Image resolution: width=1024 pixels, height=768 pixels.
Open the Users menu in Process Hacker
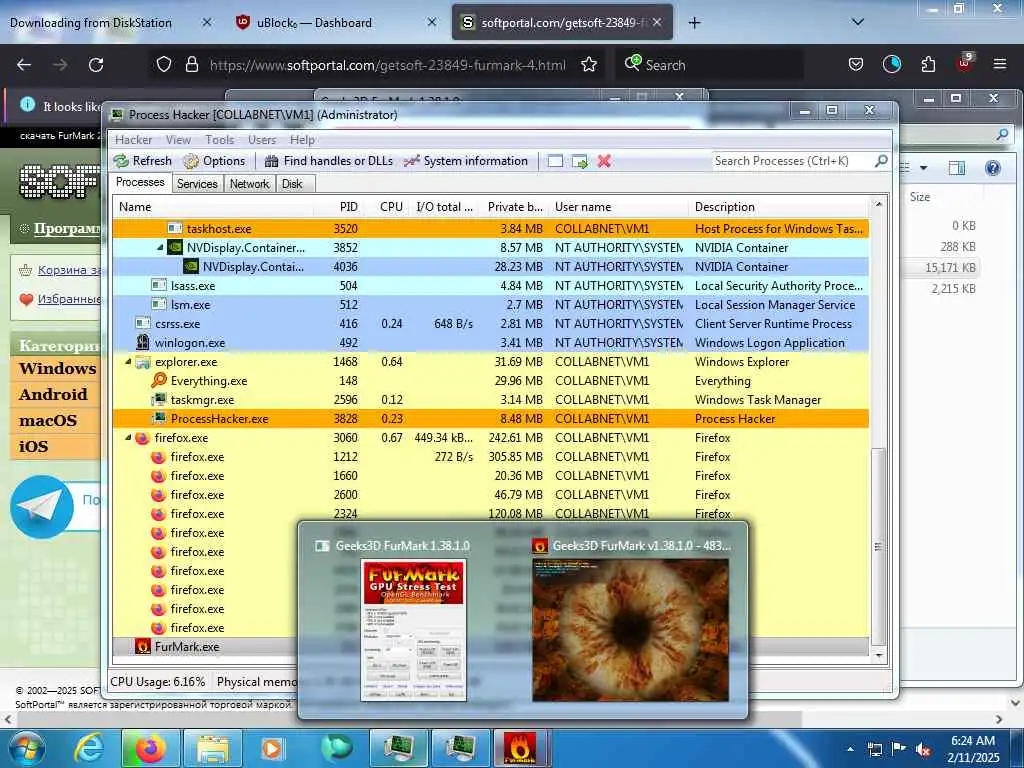[262, 140]
